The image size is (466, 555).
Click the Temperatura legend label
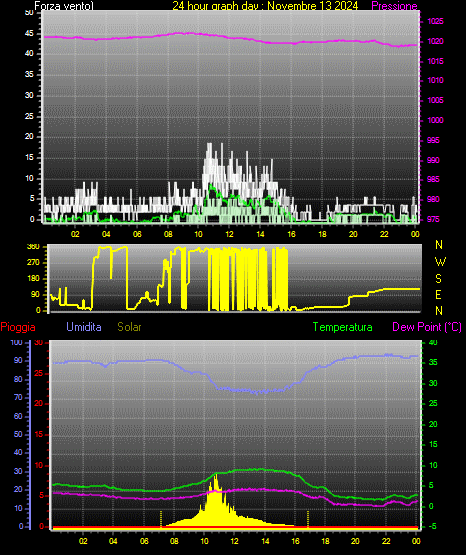pyautogui.click(x=343, y=327)
